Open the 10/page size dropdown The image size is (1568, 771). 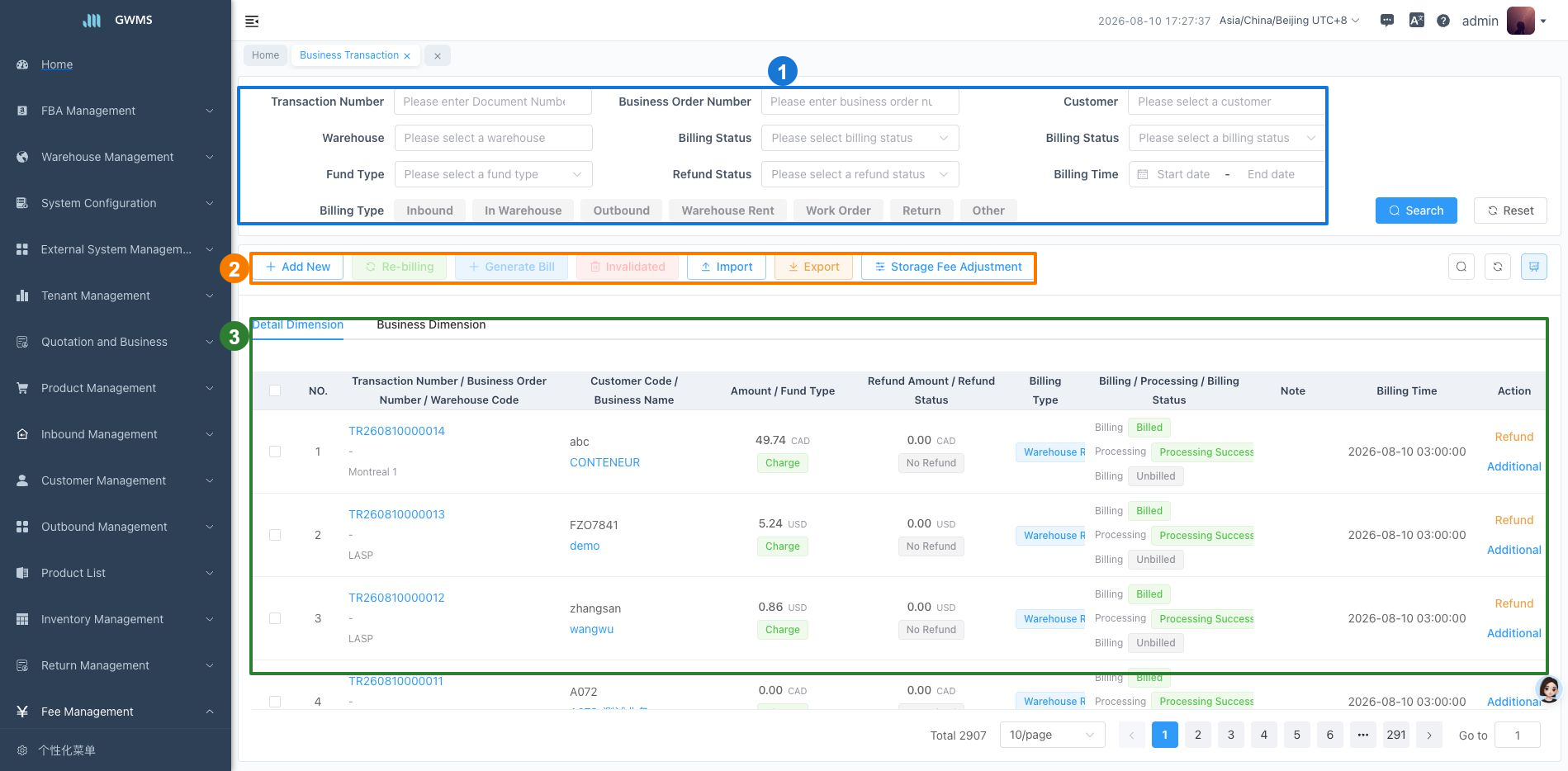click(1052, 735)
